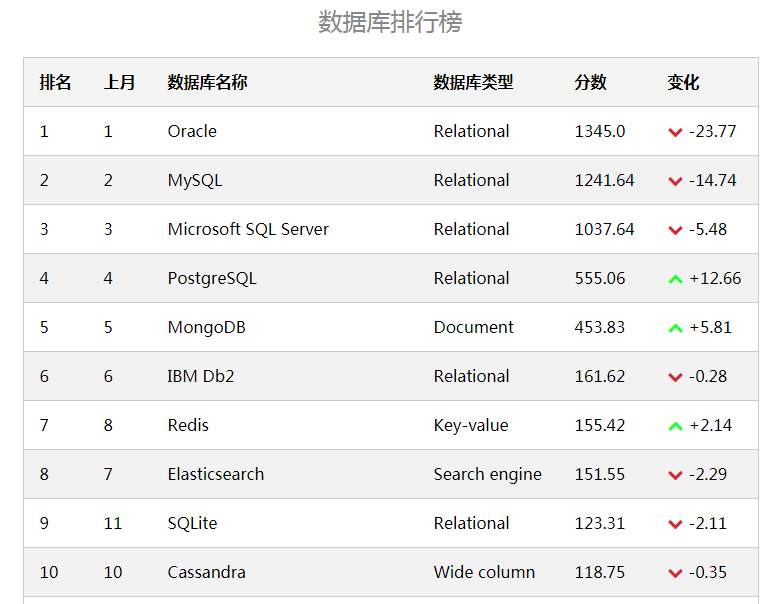Select the Cassandra database name
This screenshot has height=604, width=783.
pyautogui.click(x=206, y=572)
